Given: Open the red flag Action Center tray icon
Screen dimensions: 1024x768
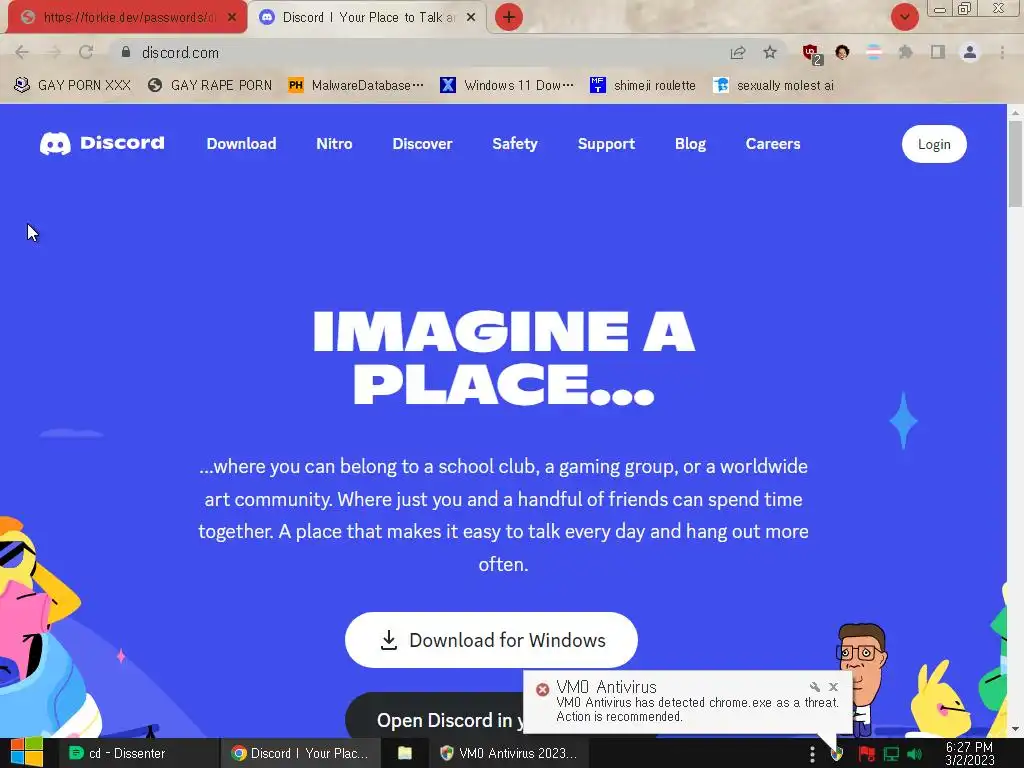Looking at the screenshot, I should point(866,754).
